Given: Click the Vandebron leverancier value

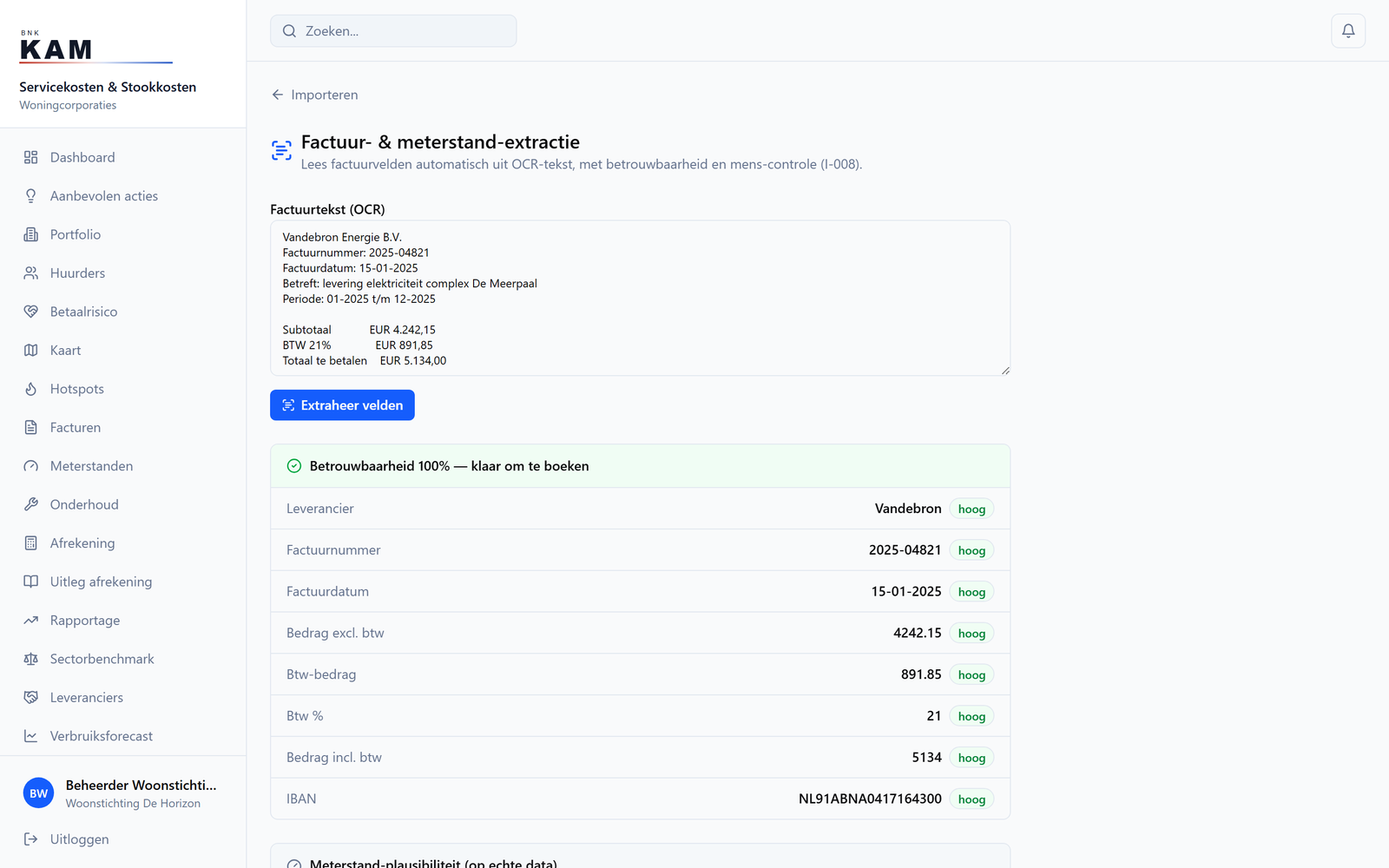Looking at the screenshot, I should tap(908, 509).
